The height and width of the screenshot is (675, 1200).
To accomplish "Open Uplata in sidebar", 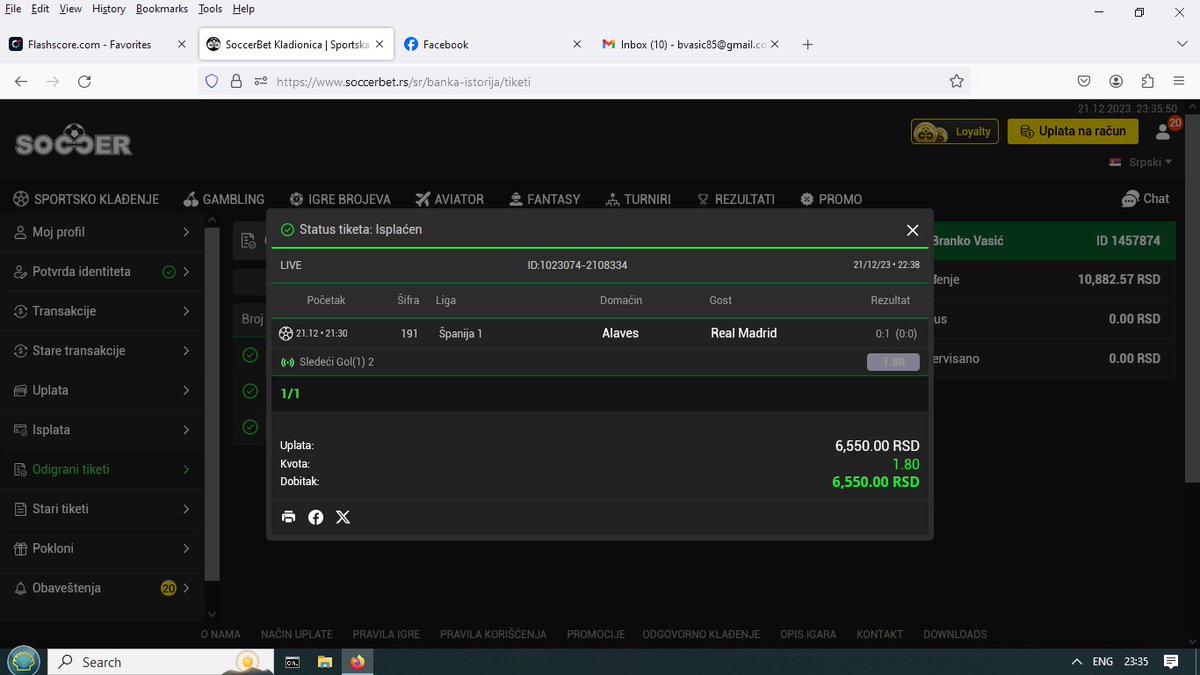I will 102,390.
